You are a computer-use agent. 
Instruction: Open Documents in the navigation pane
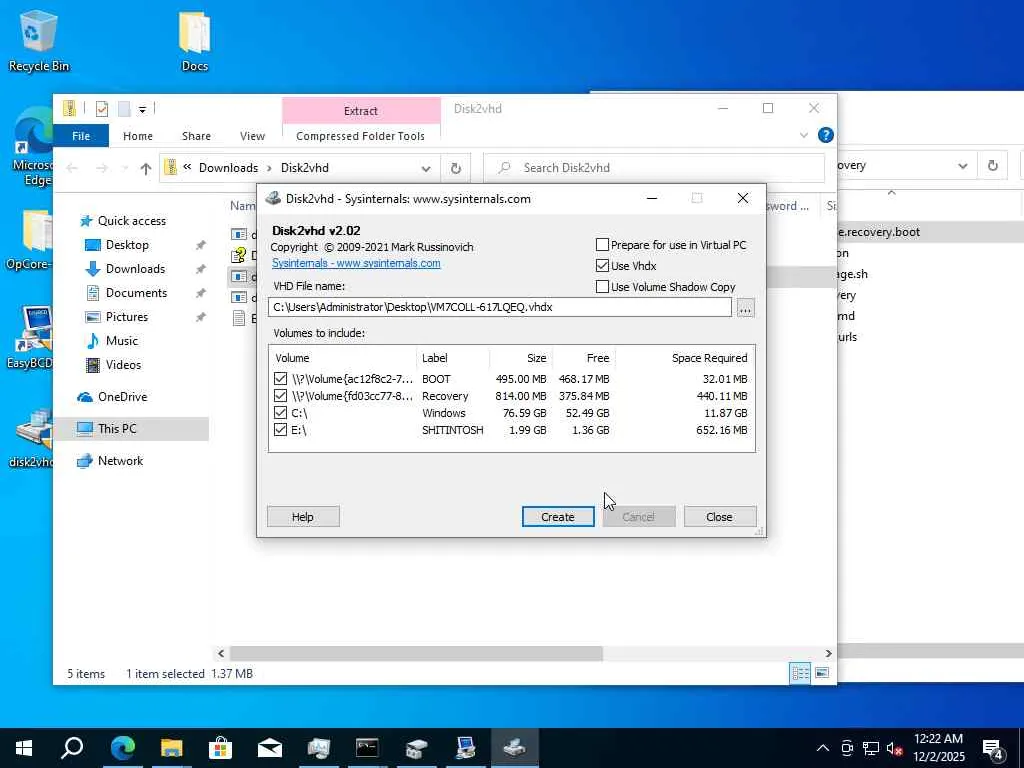[136, 293]
